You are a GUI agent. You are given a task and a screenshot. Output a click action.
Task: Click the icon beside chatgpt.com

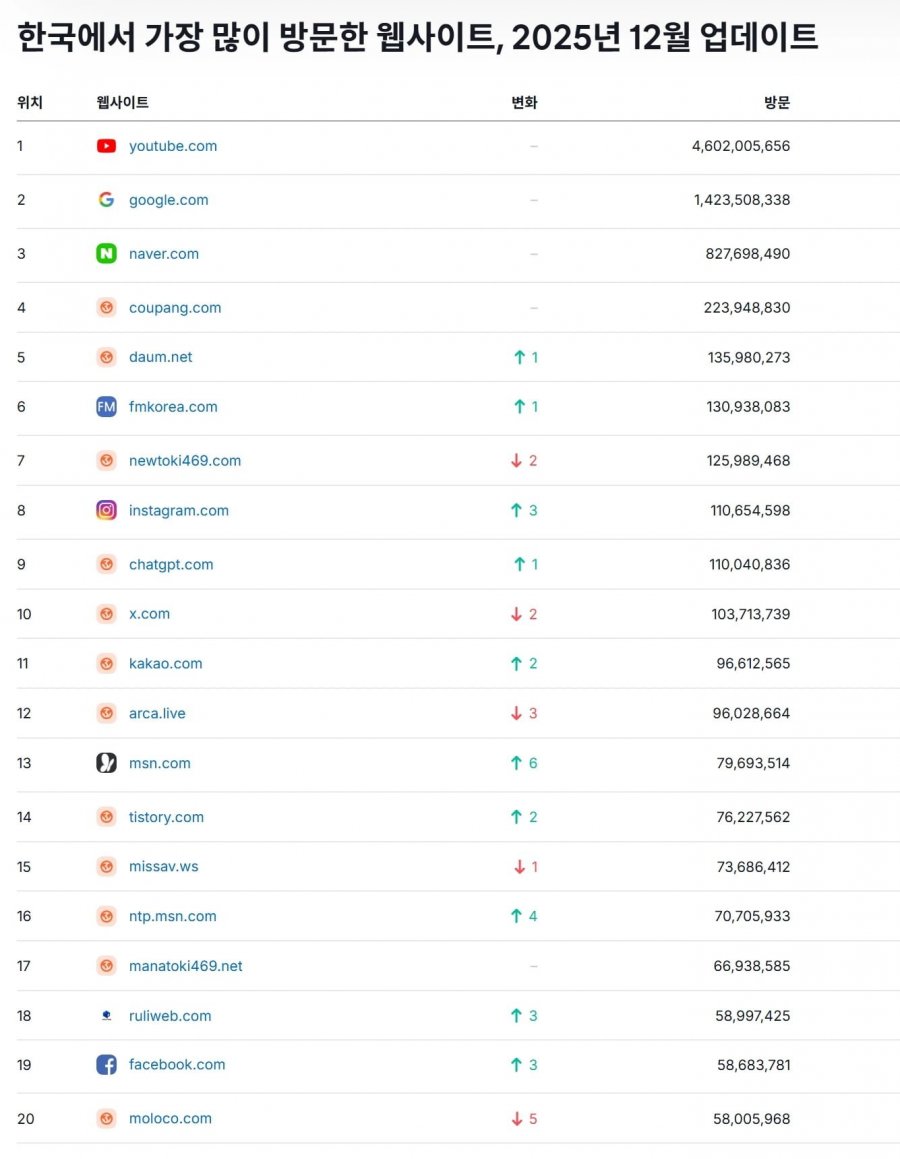106,564
